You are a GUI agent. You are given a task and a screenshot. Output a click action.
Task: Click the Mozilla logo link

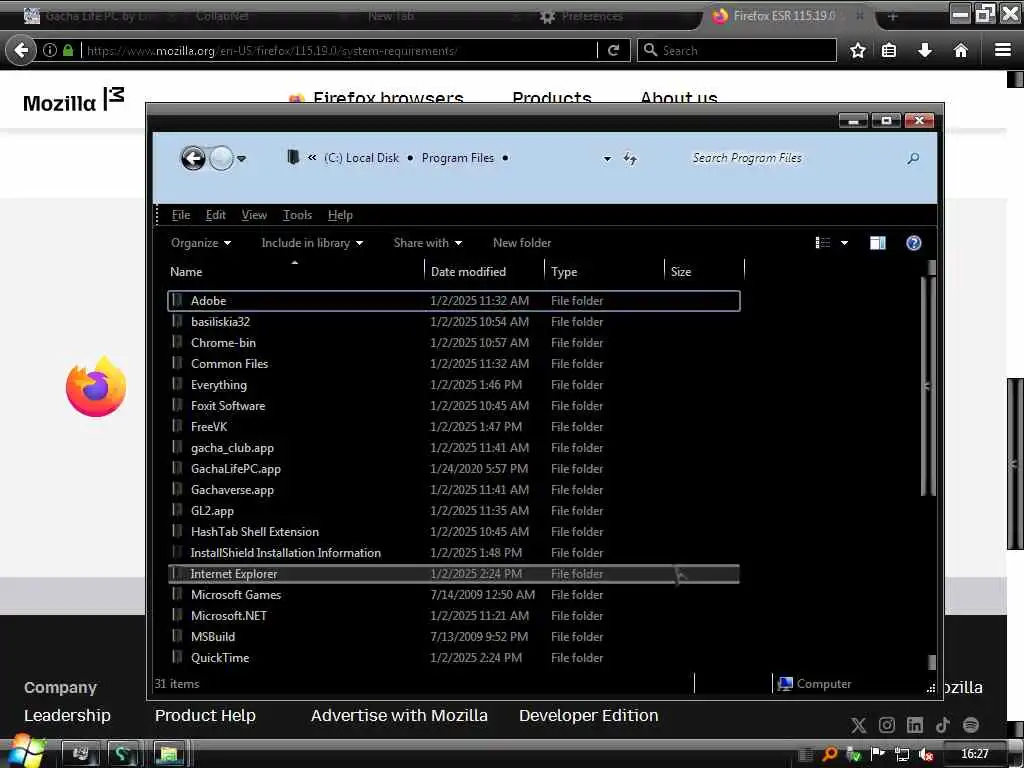pos(73,101)
